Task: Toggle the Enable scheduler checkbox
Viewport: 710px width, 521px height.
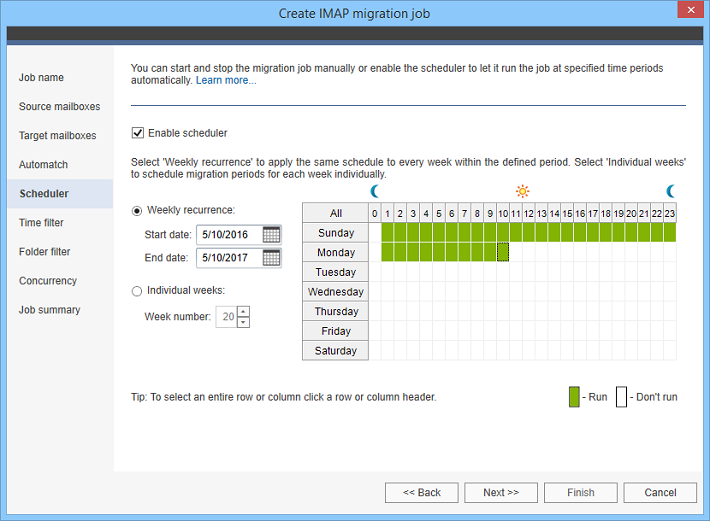Action: pyautogui.click(x=138, y=133)
